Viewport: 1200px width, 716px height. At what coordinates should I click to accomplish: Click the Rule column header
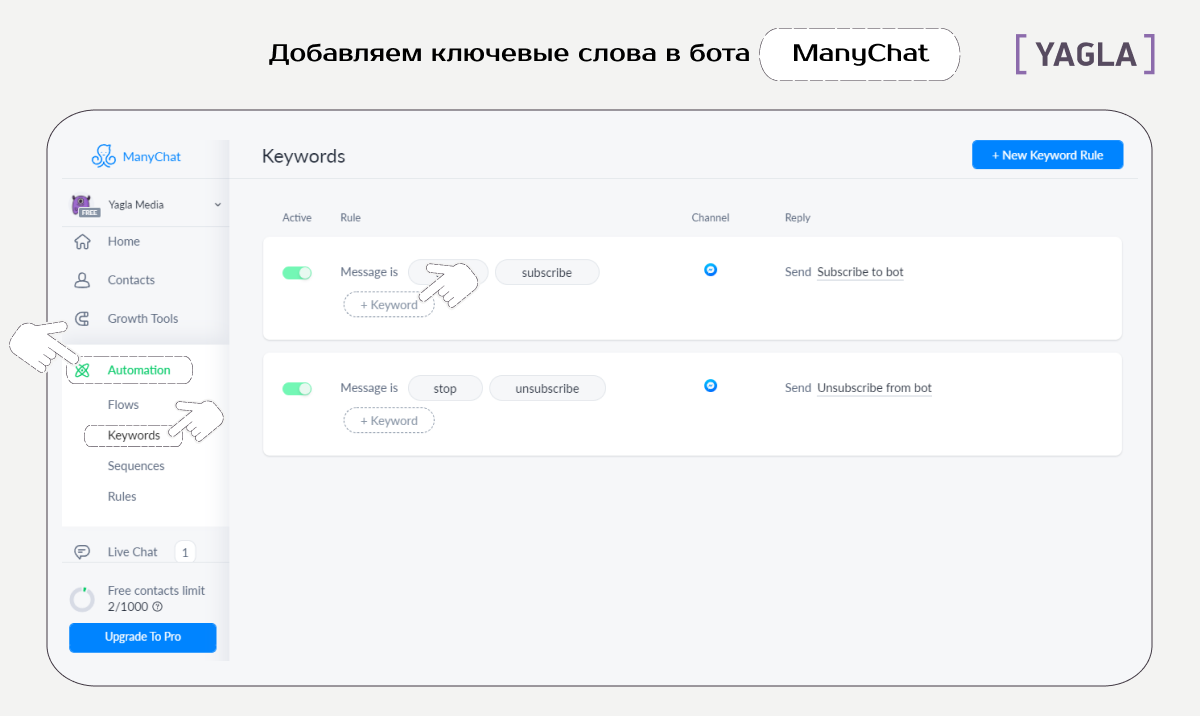pos(350,218)
